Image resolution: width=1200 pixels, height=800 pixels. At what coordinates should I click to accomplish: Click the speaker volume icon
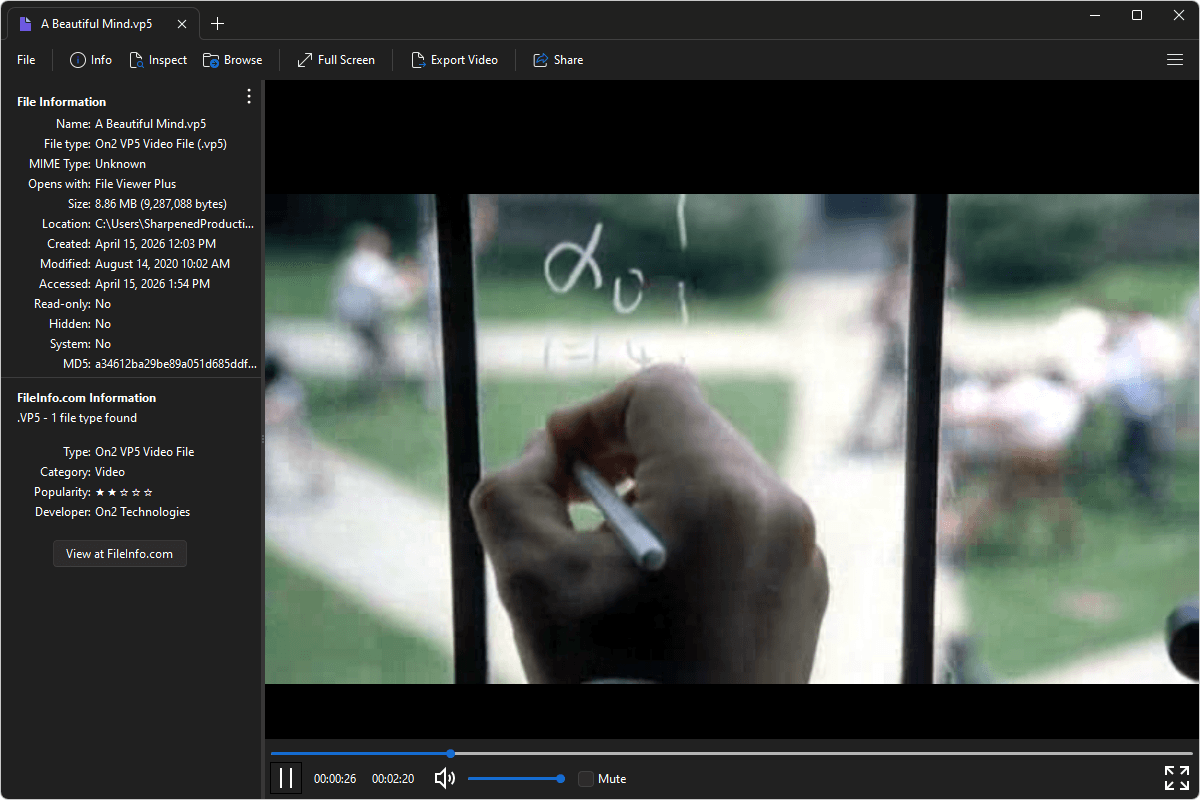pos(444,778)
